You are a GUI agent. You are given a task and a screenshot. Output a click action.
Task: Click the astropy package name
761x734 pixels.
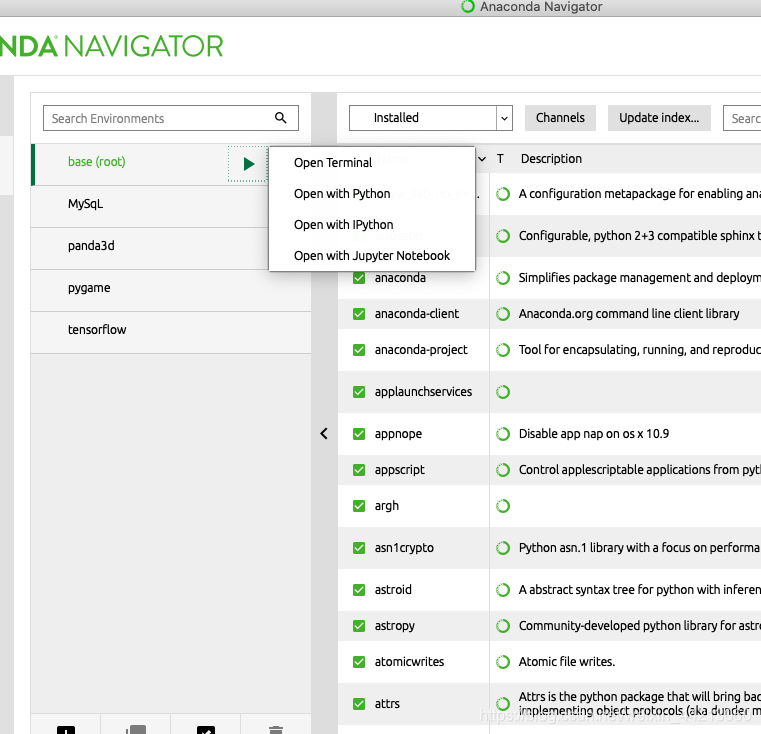click(395, 626)
